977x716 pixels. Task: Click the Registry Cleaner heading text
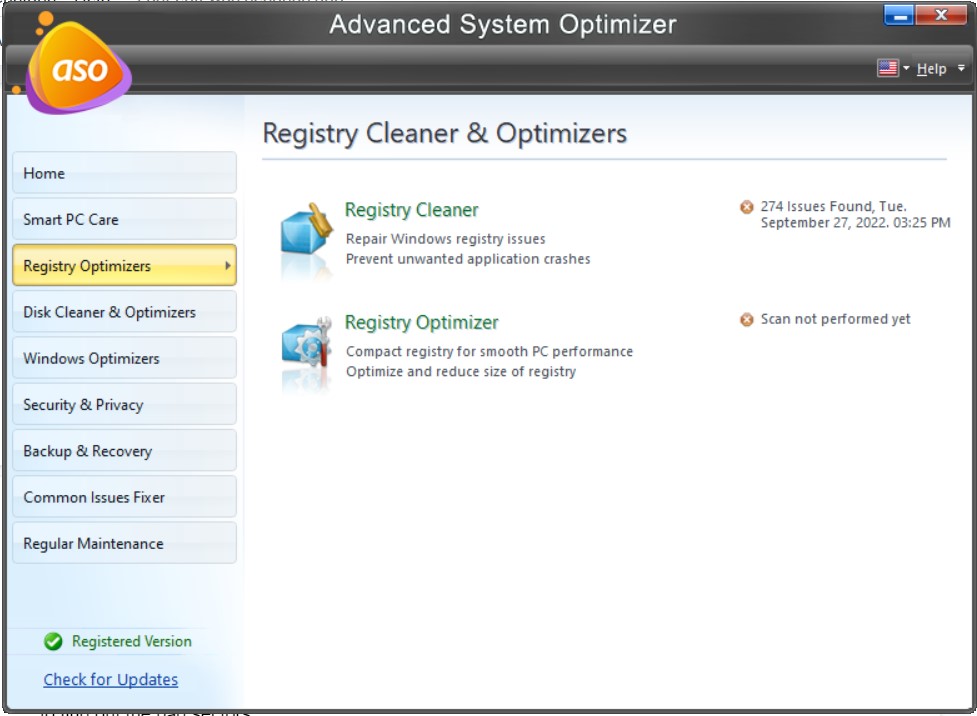point(411,210)
